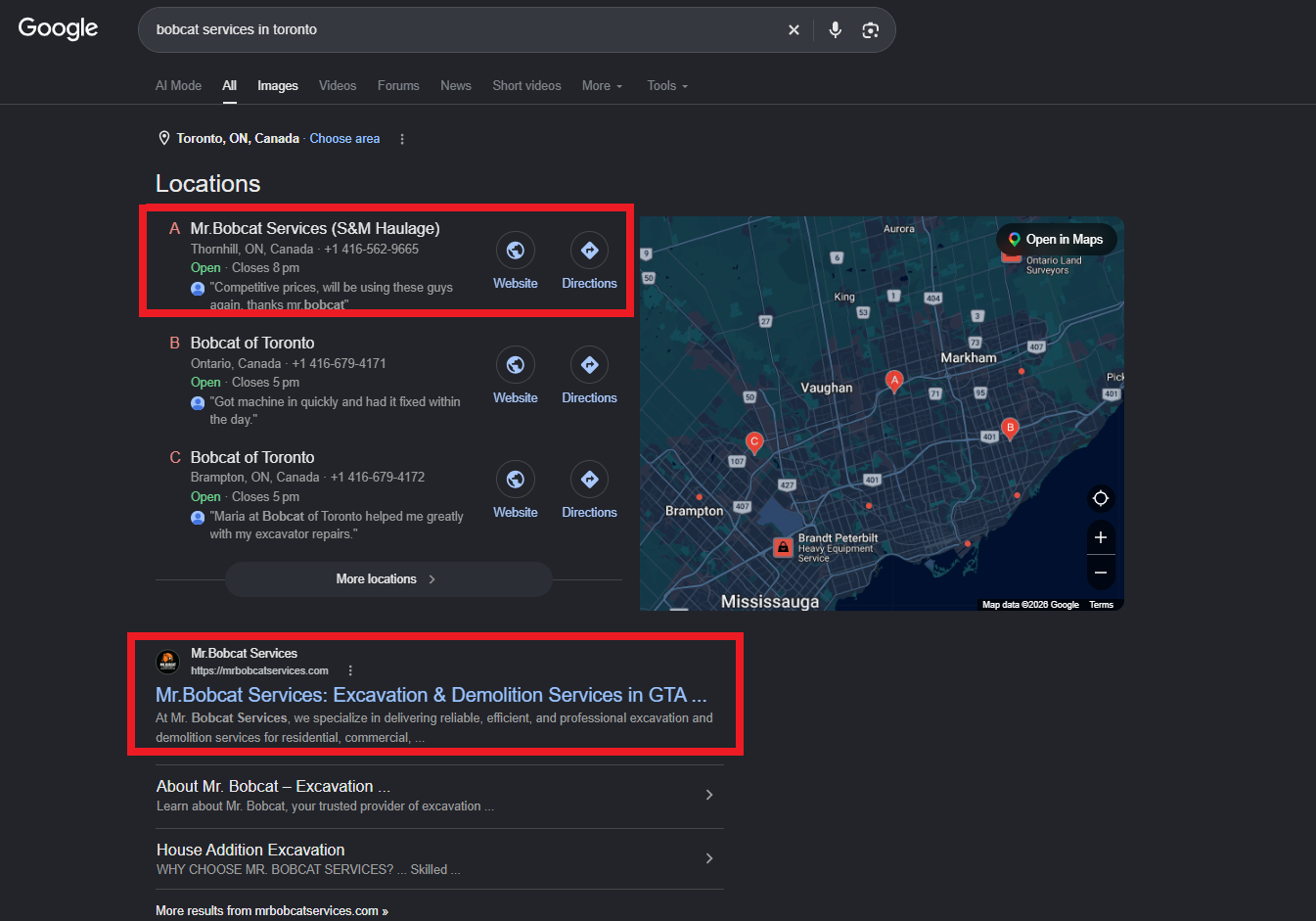This screenshot has width=1316, height=921.
Task: Zoom in on the map with plus button
Action: click(x=1101, y=537)
